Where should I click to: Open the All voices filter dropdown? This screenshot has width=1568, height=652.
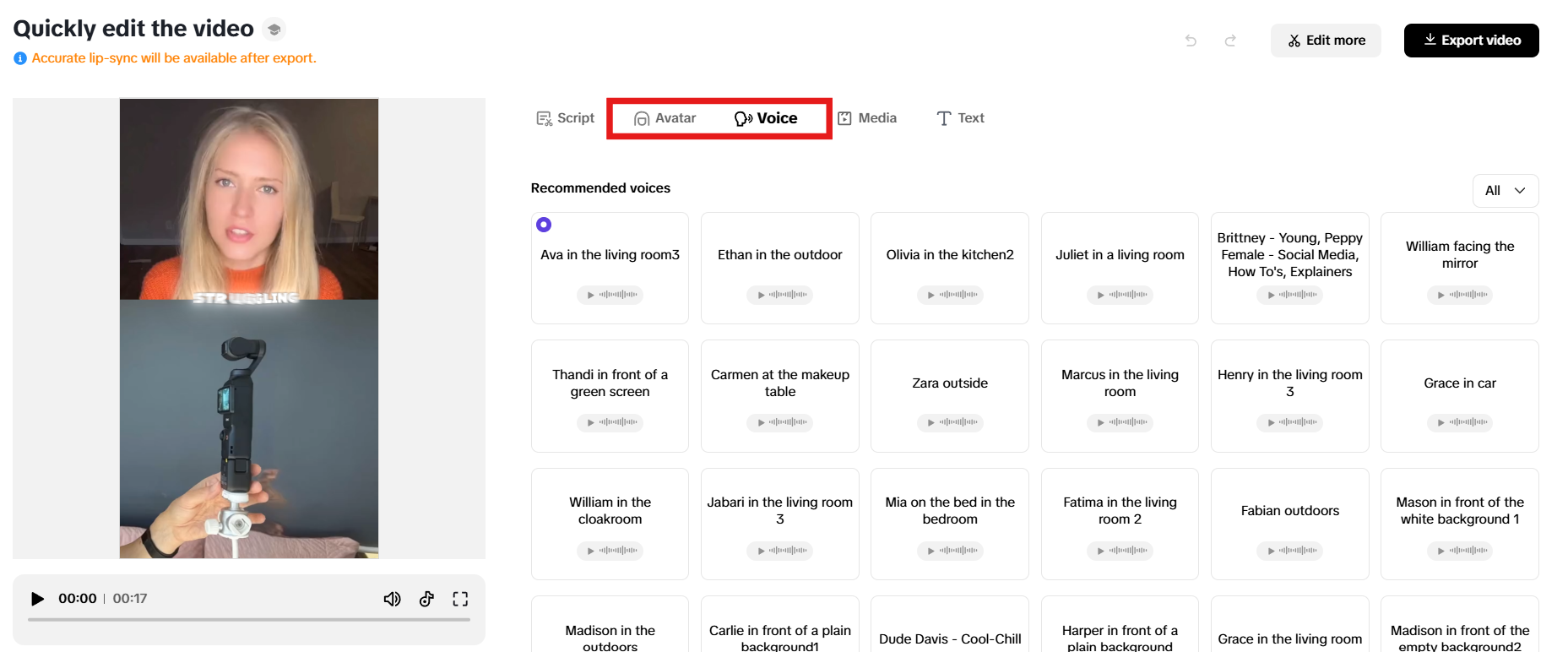[x=1505, y=191]
